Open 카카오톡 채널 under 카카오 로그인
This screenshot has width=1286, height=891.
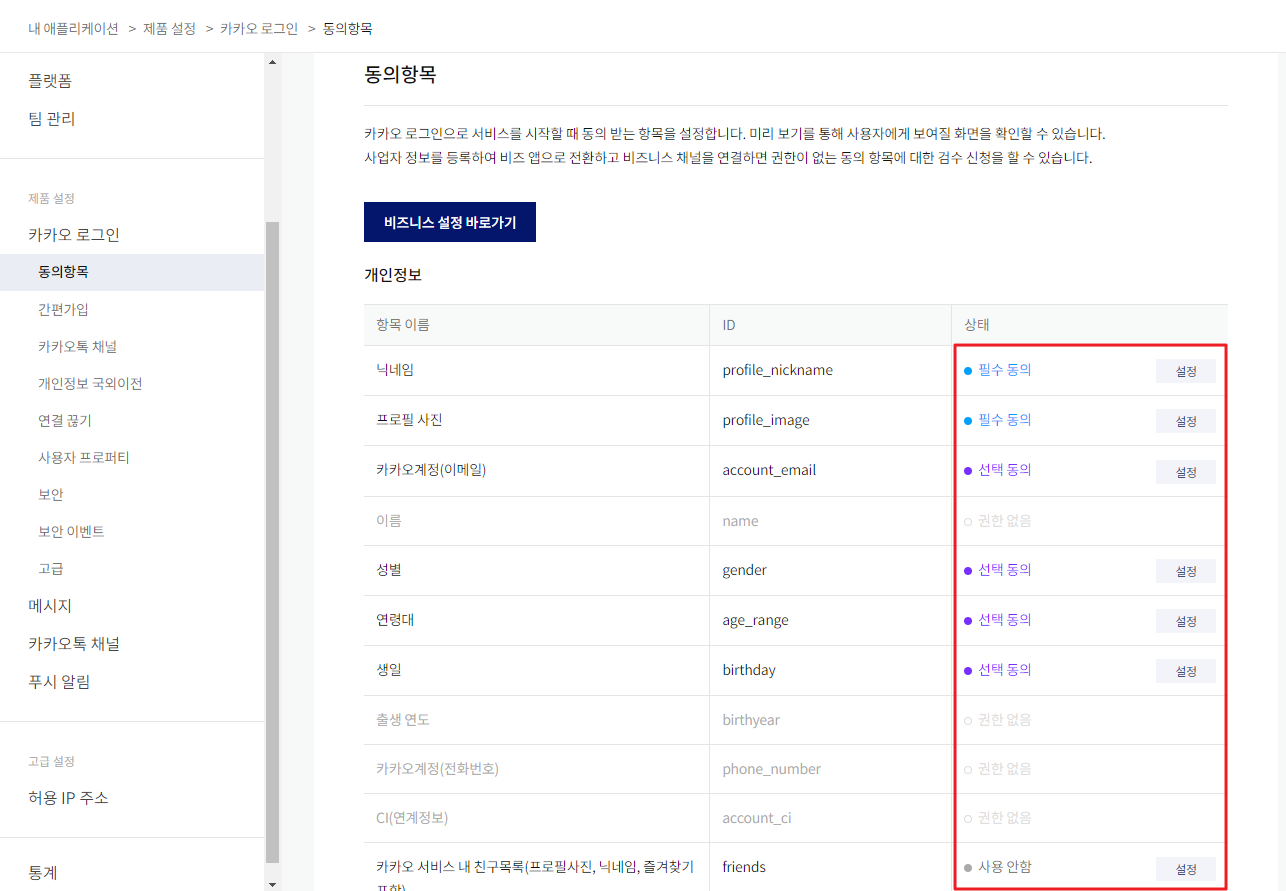pyautogui.click(x=78, y=347)
